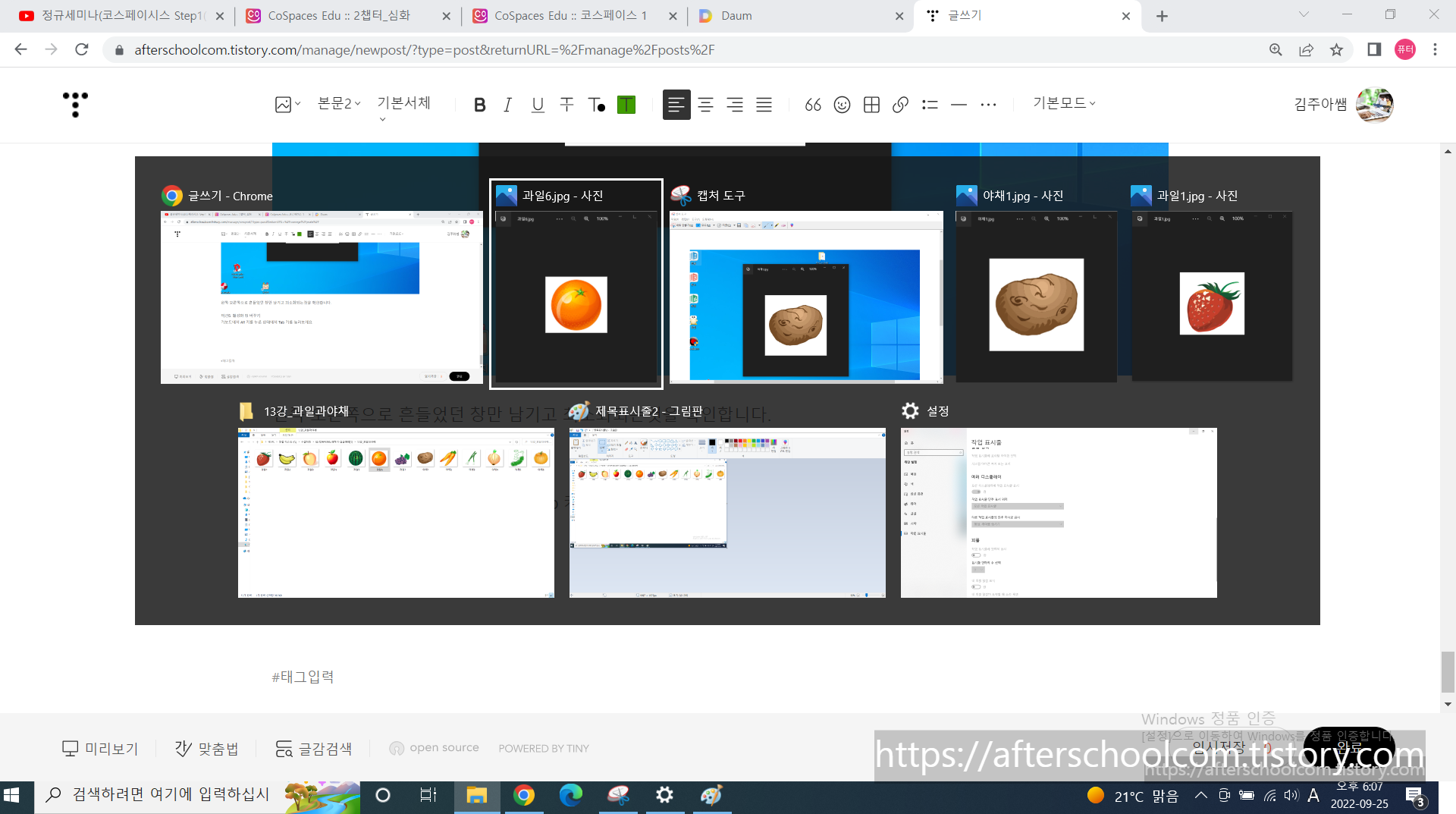Select 과일6.jpg orange thumbnail in the screenshot
Viewport: 1456px width, 814px height.
tap(576, 284)
